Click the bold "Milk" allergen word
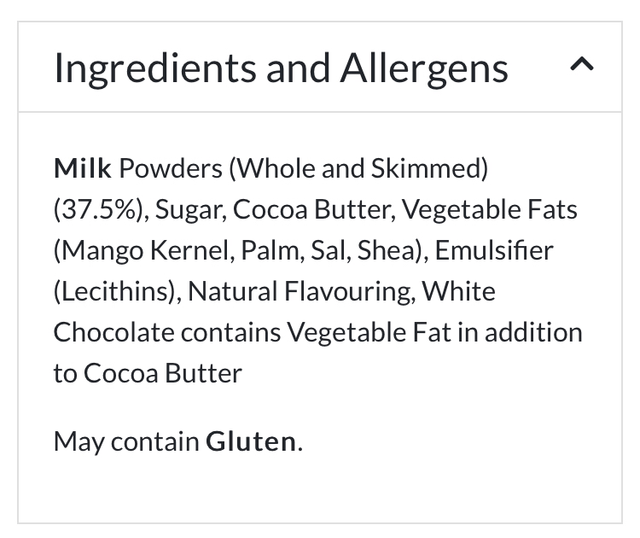Screen dimensions: 640x538 pyautogui.click(x=82, y=169)
